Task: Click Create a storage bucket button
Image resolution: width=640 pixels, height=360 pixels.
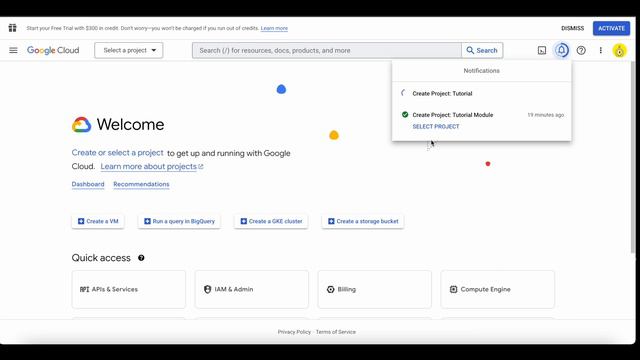Action: tap(363, 221)
